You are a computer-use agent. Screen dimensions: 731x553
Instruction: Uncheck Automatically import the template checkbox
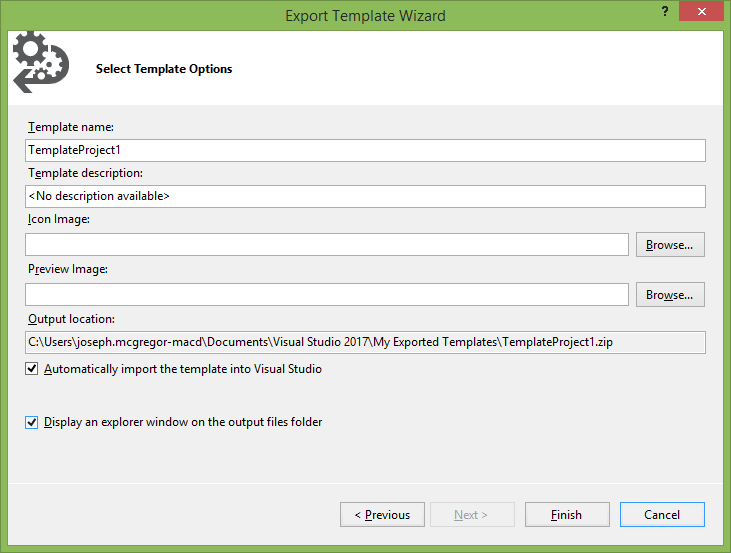tap(32, 369)
